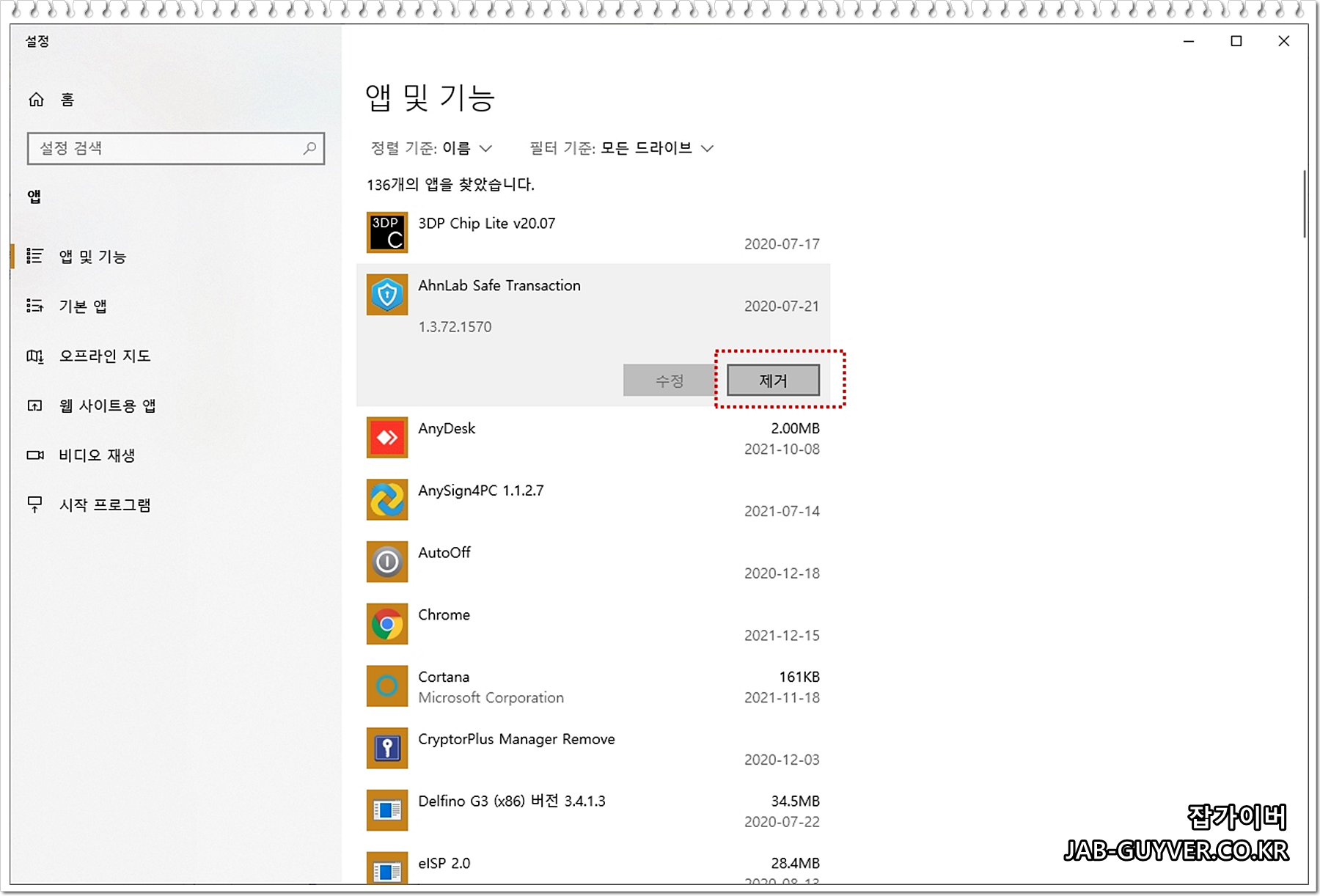Click Microsoft Corporation publisher text
The height and width of the screenshot is (896, 1320).
click(491, 698)
